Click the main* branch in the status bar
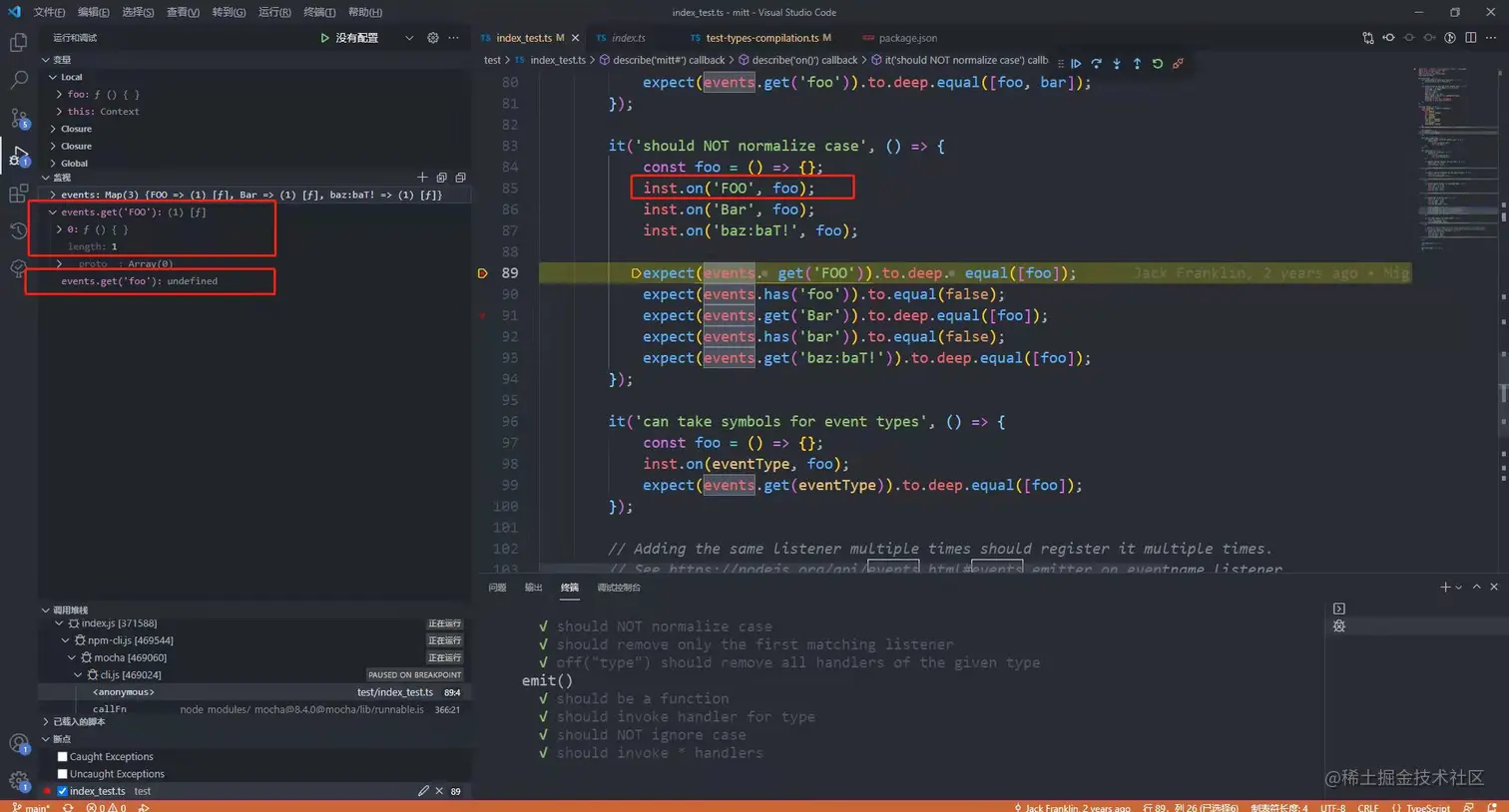The height and width of the screenshot is (812, 1509). click(x=31, y=807)
